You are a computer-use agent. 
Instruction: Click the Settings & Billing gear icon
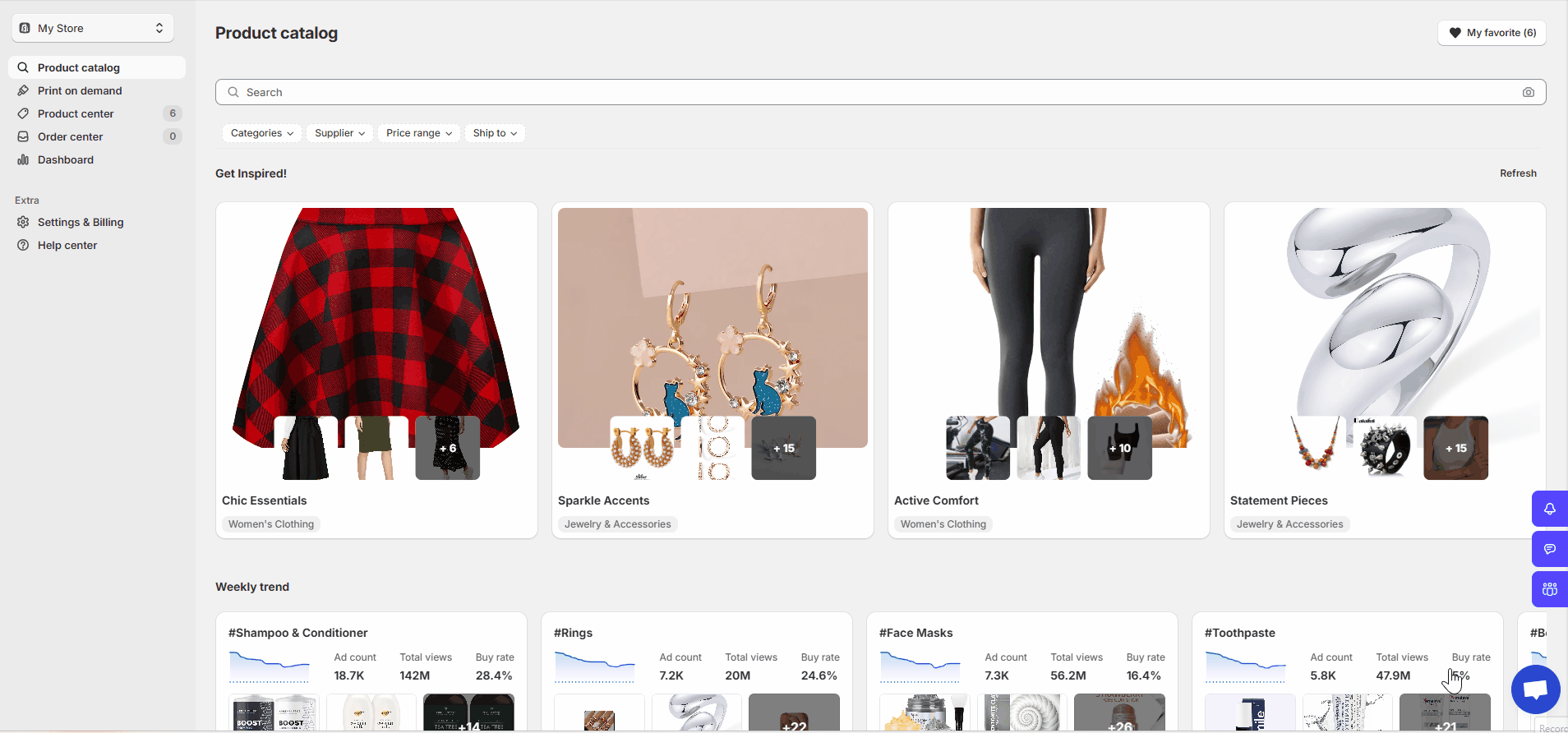(23, 222)
